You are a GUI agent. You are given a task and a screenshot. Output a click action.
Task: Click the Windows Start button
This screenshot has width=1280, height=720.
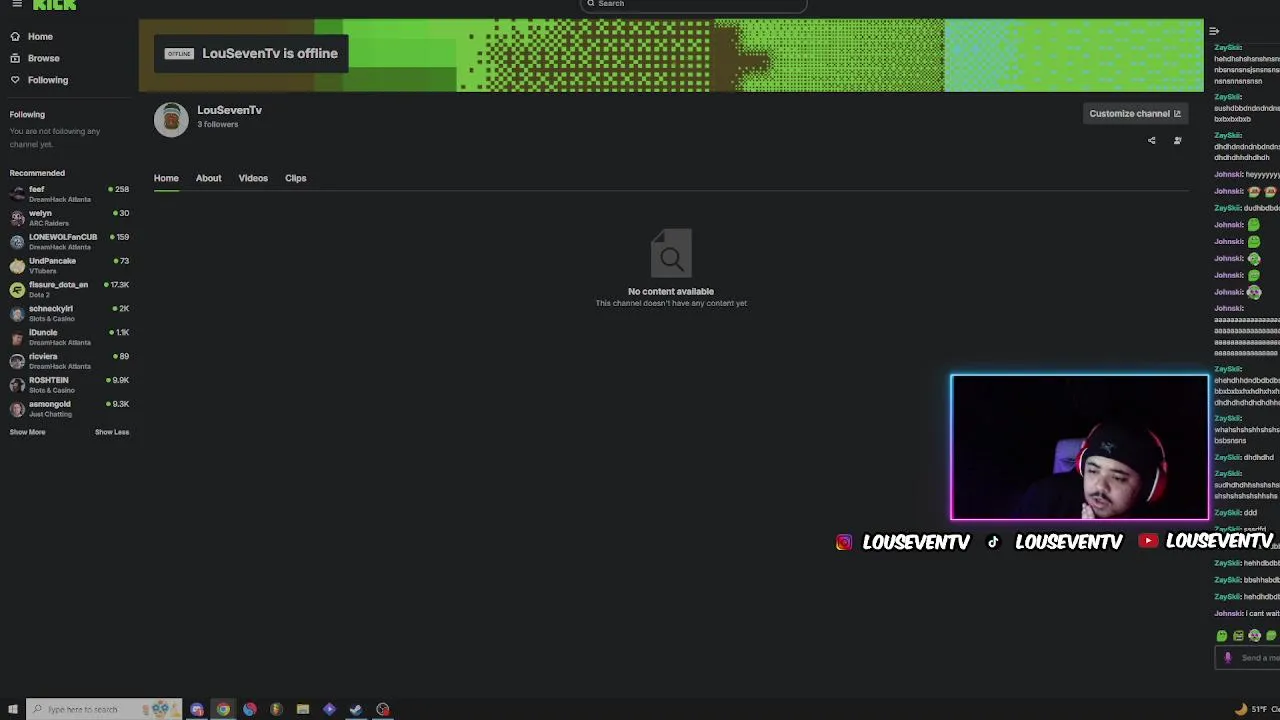click(13, 710)
